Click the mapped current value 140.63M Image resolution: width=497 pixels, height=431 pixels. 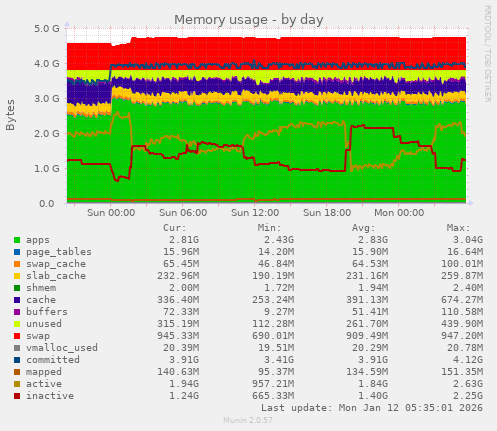(178, 372)
